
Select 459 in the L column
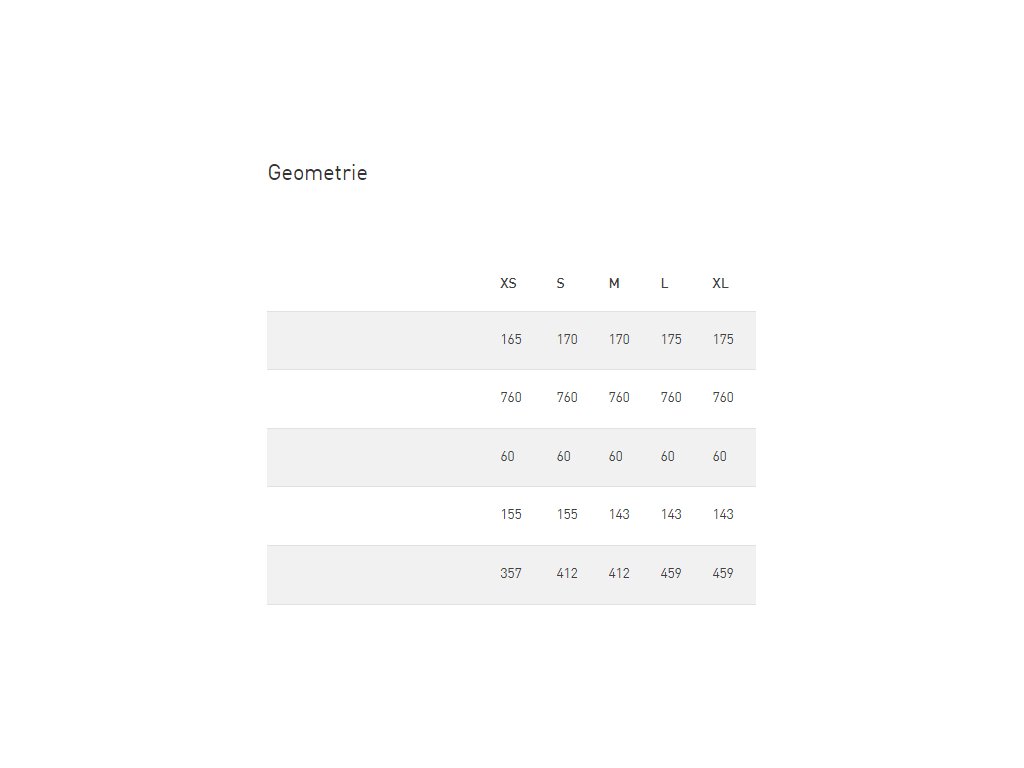pyautogui.click(x=671, y=574)
